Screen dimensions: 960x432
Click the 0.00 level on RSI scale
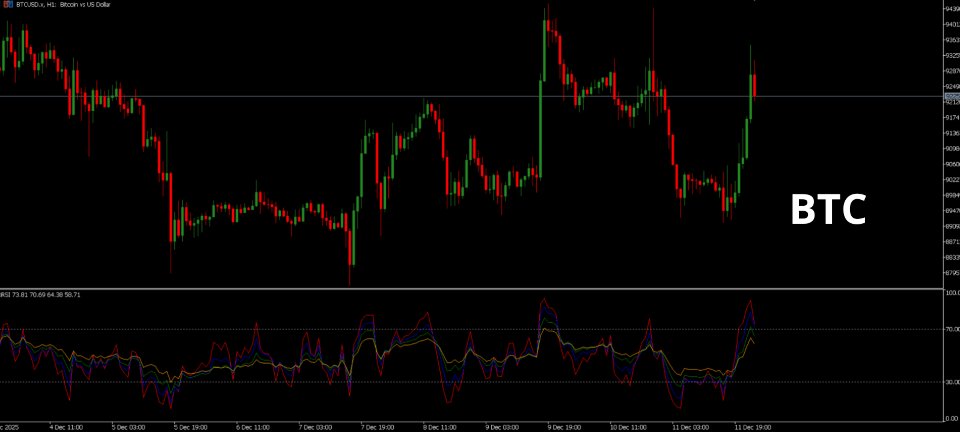tap(954, 419)
